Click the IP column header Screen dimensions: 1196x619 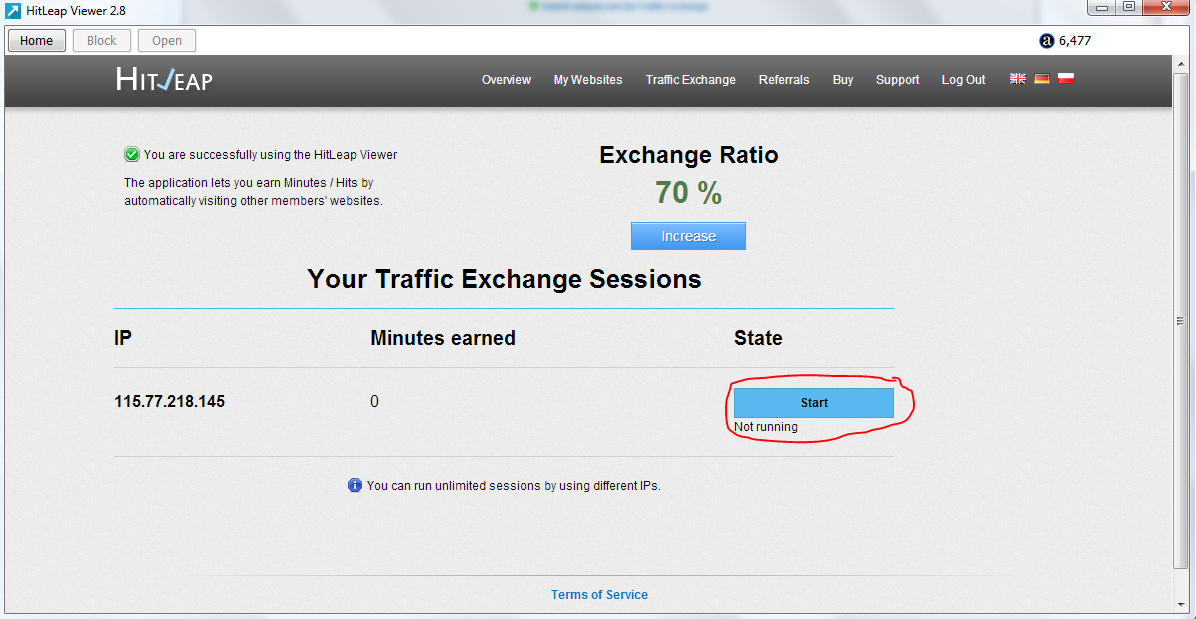124,338
